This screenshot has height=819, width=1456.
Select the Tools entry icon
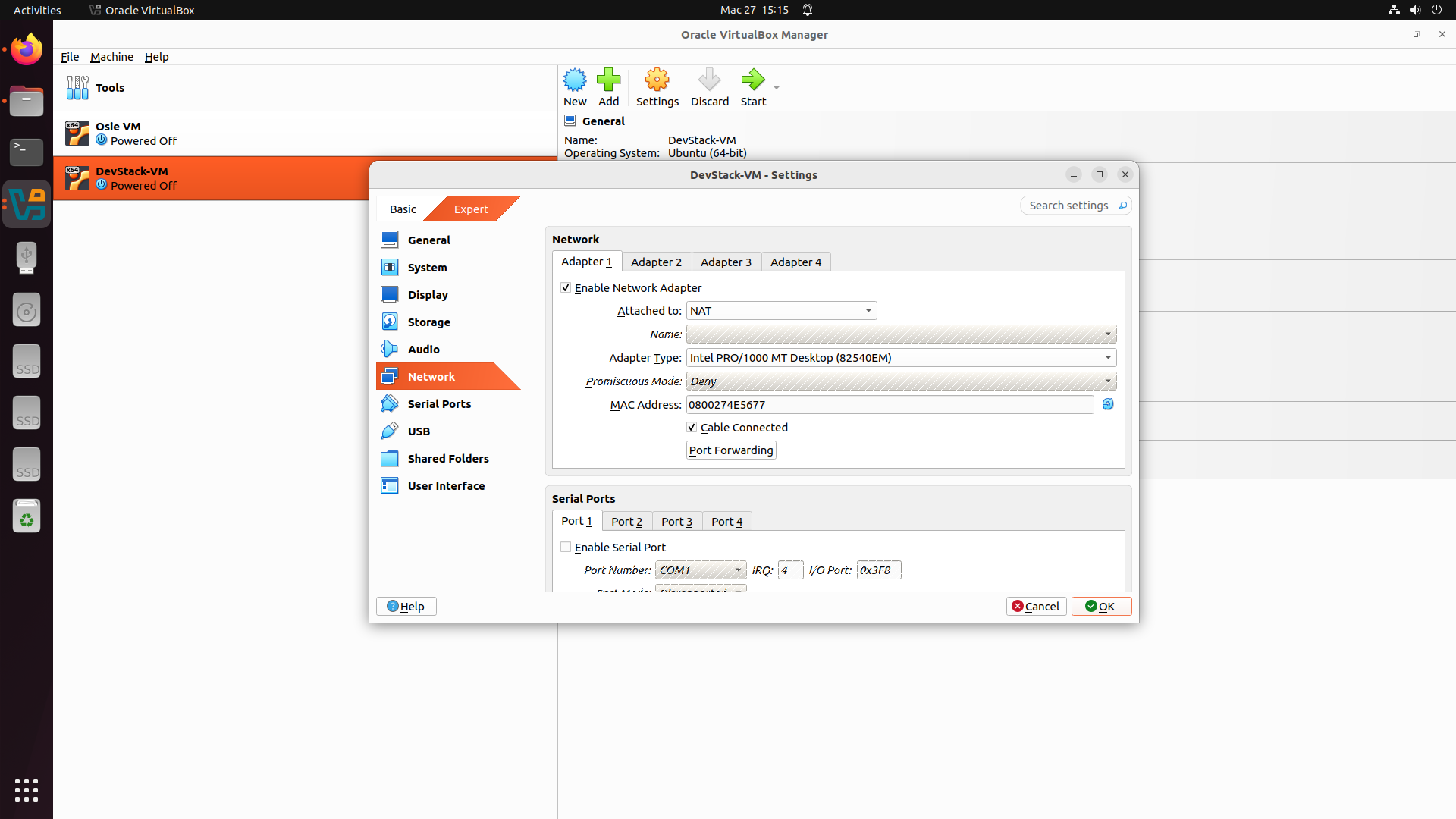[77, 88]
